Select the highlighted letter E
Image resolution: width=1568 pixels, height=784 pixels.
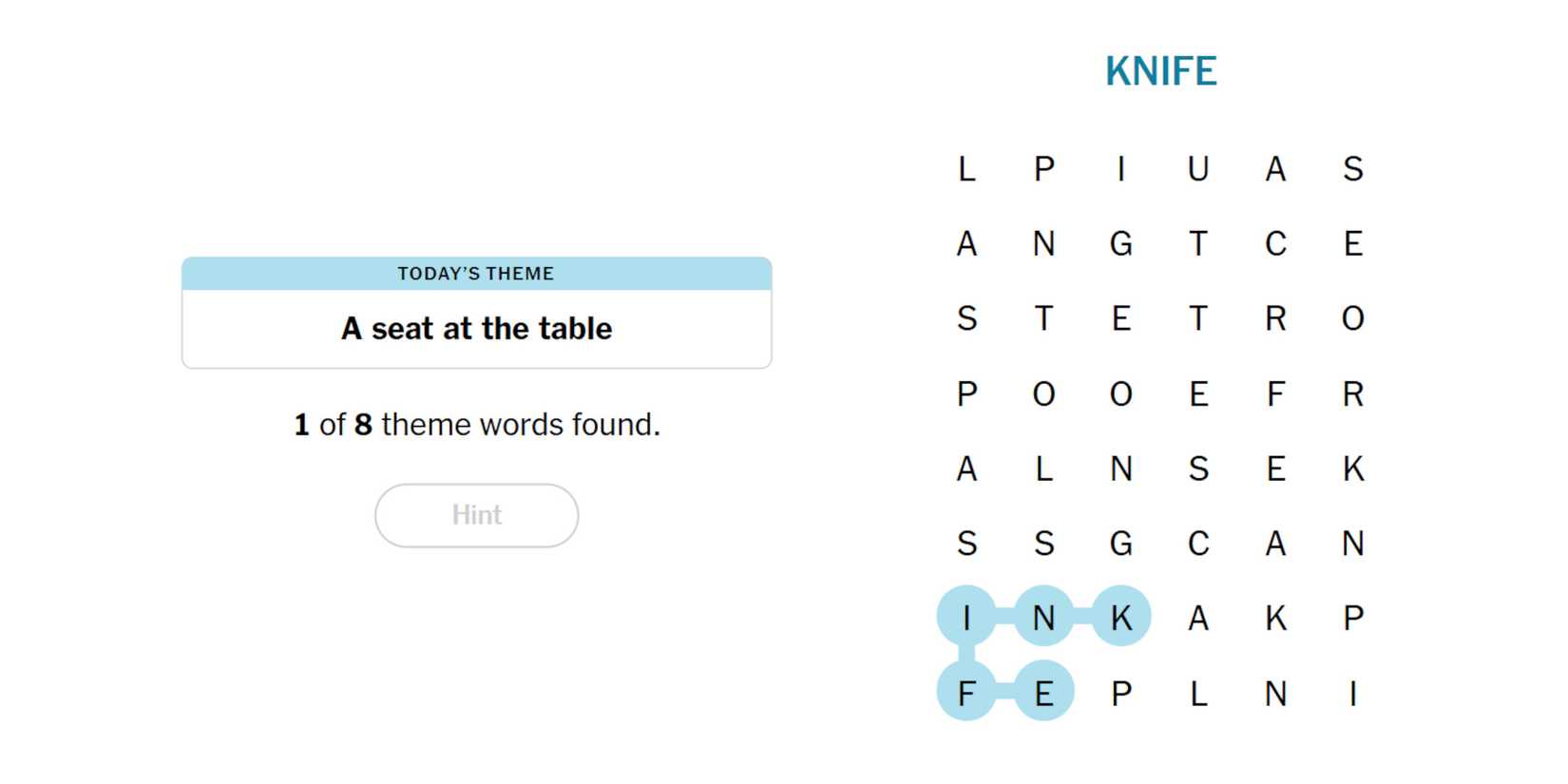pyautogui.click(x=1043, y=693)
